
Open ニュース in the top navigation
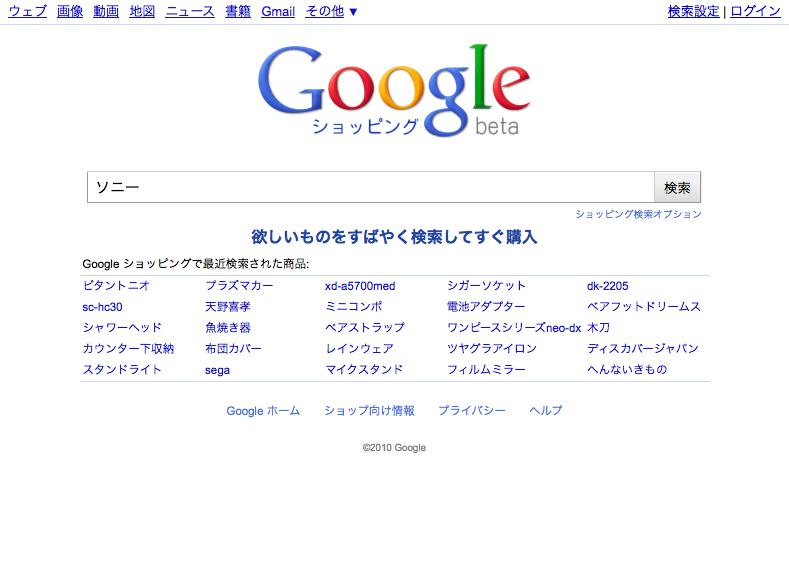(x=190, y=11)
